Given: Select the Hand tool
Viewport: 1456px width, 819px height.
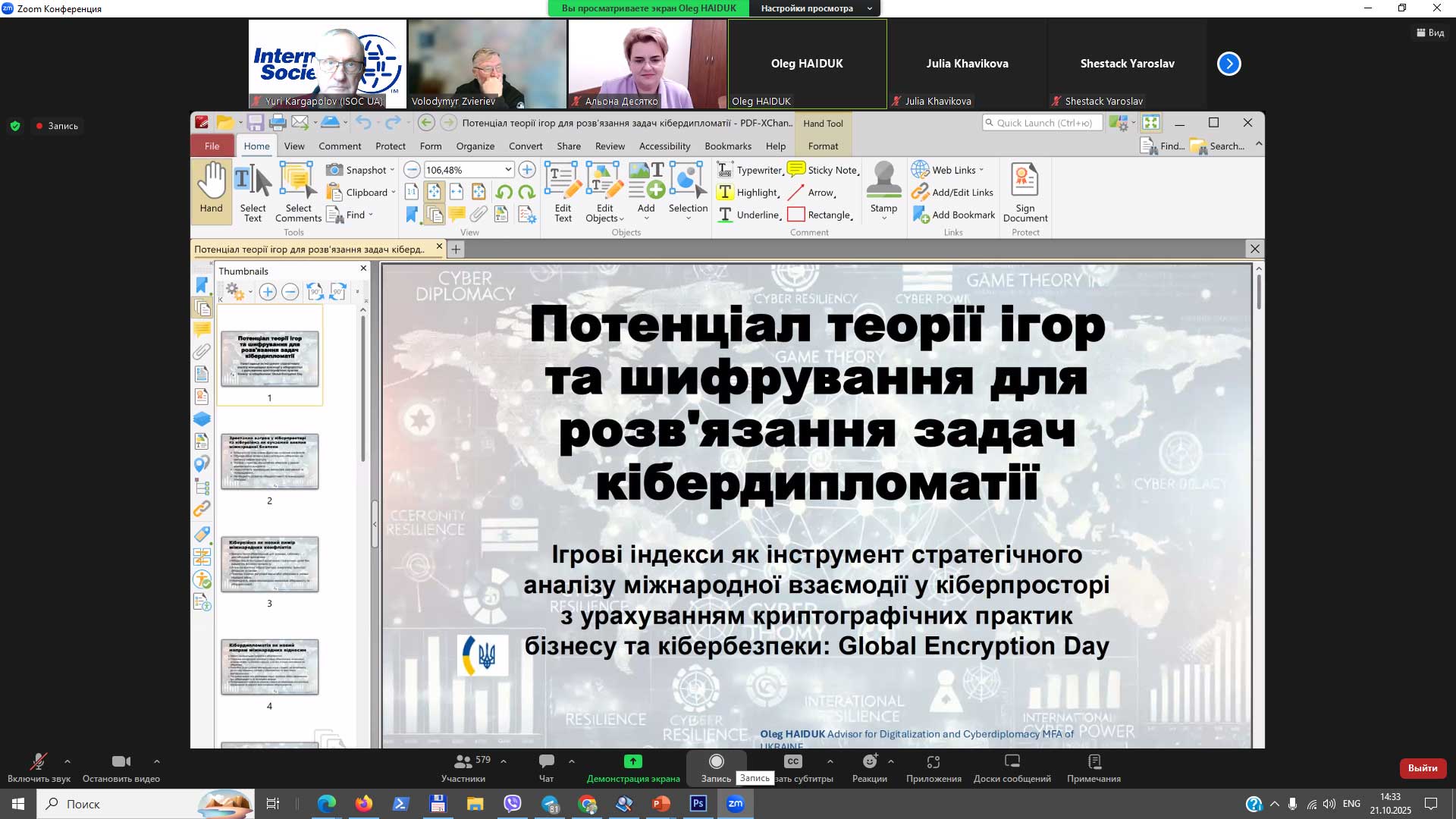Looking at the screenshot, I should [x=211, y=190].
